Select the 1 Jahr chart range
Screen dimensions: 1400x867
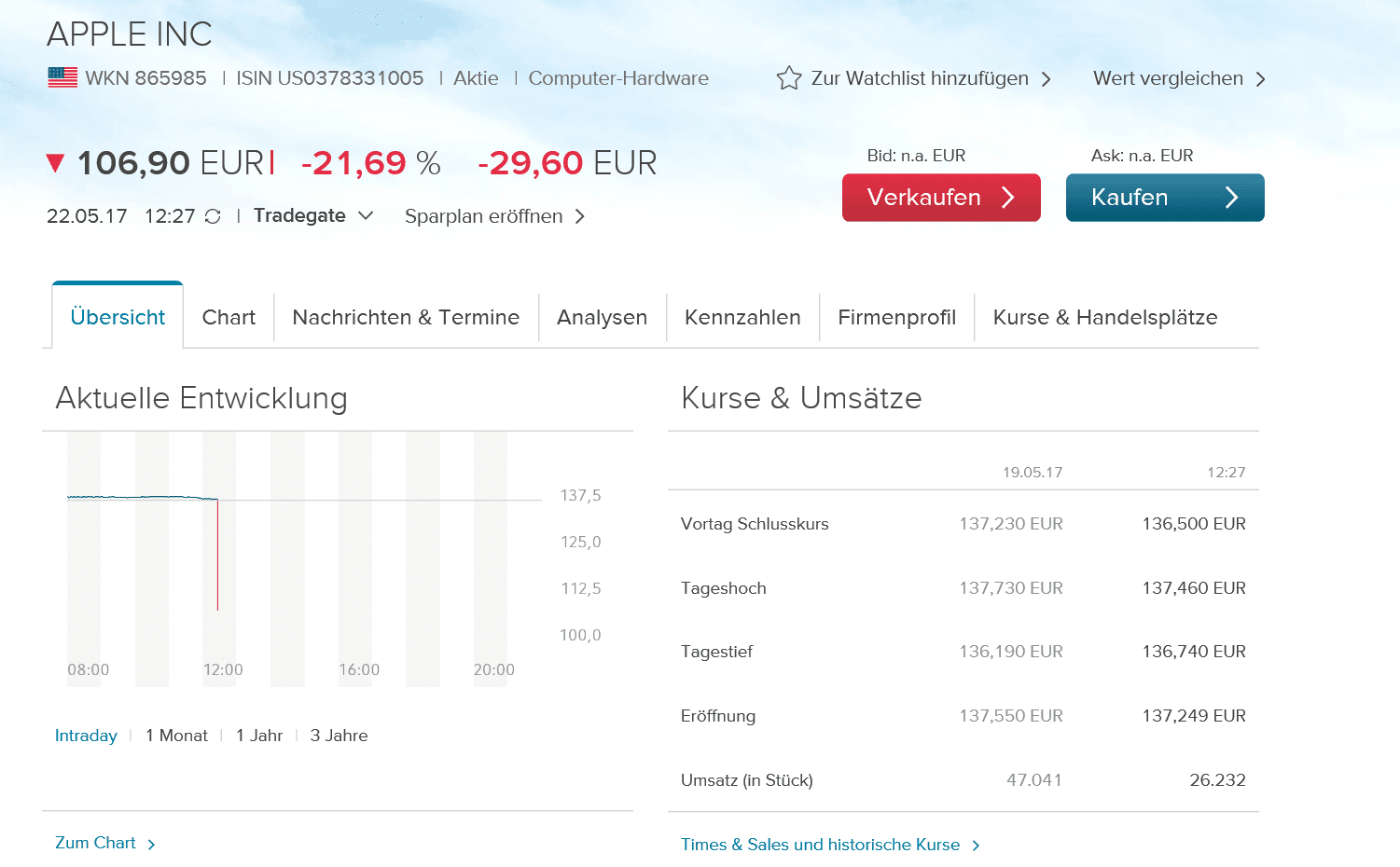[259, 736]
